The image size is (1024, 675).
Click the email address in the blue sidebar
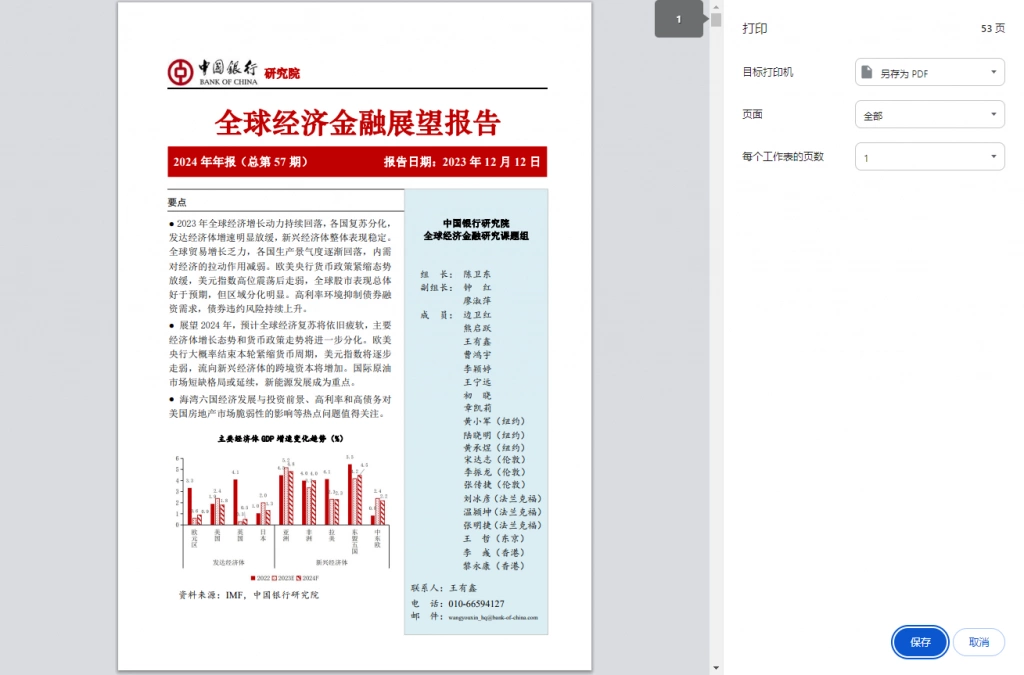(x=493, y=618)
